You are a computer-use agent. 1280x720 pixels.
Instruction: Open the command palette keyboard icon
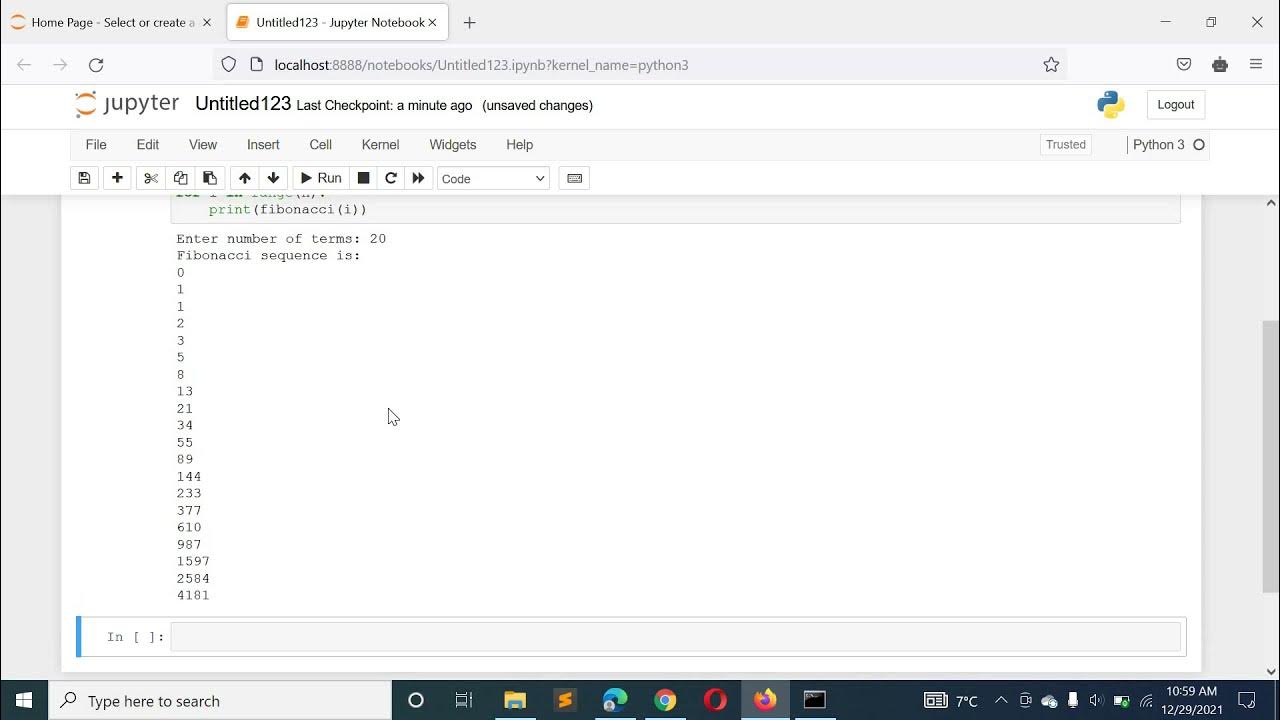574,178
